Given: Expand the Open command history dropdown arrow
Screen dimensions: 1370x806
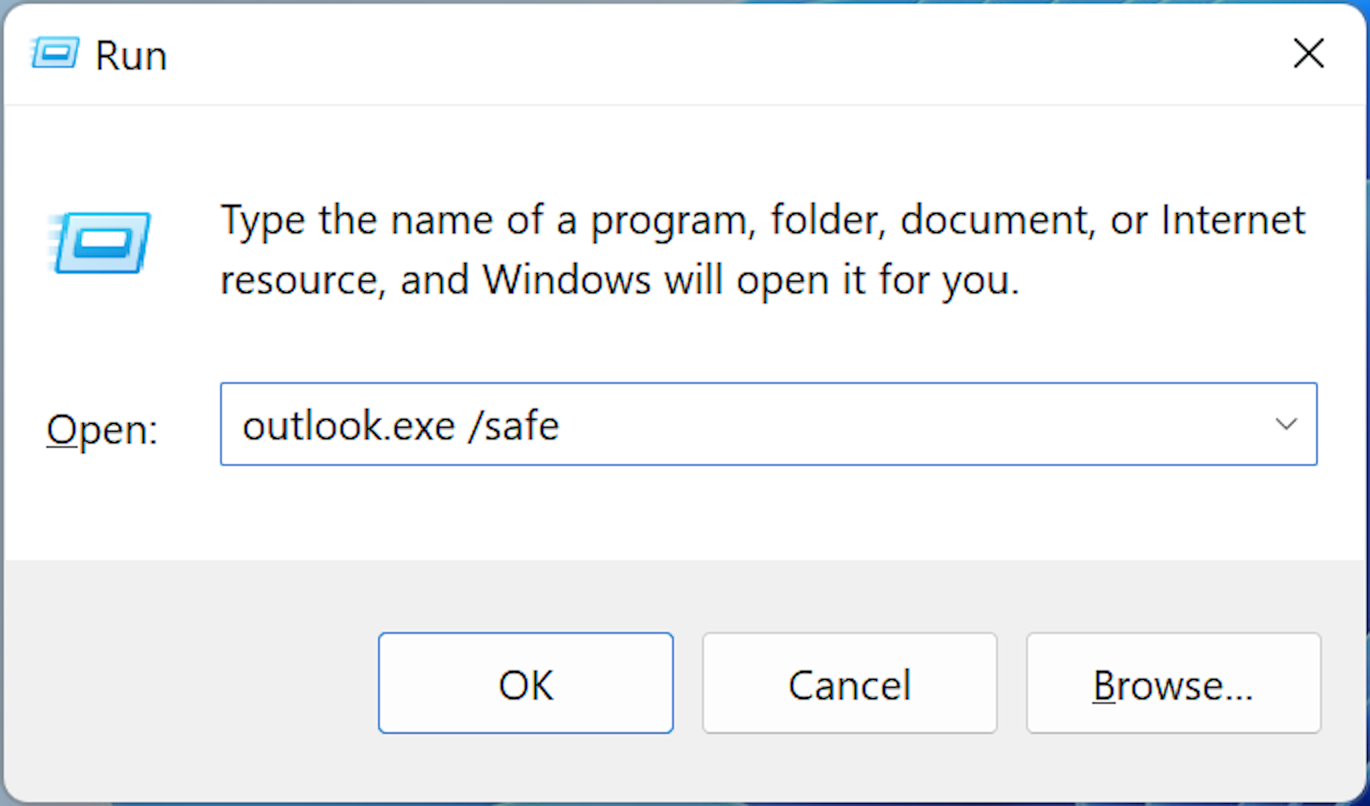Looking at the screenshot, I should coord(1286,424).
